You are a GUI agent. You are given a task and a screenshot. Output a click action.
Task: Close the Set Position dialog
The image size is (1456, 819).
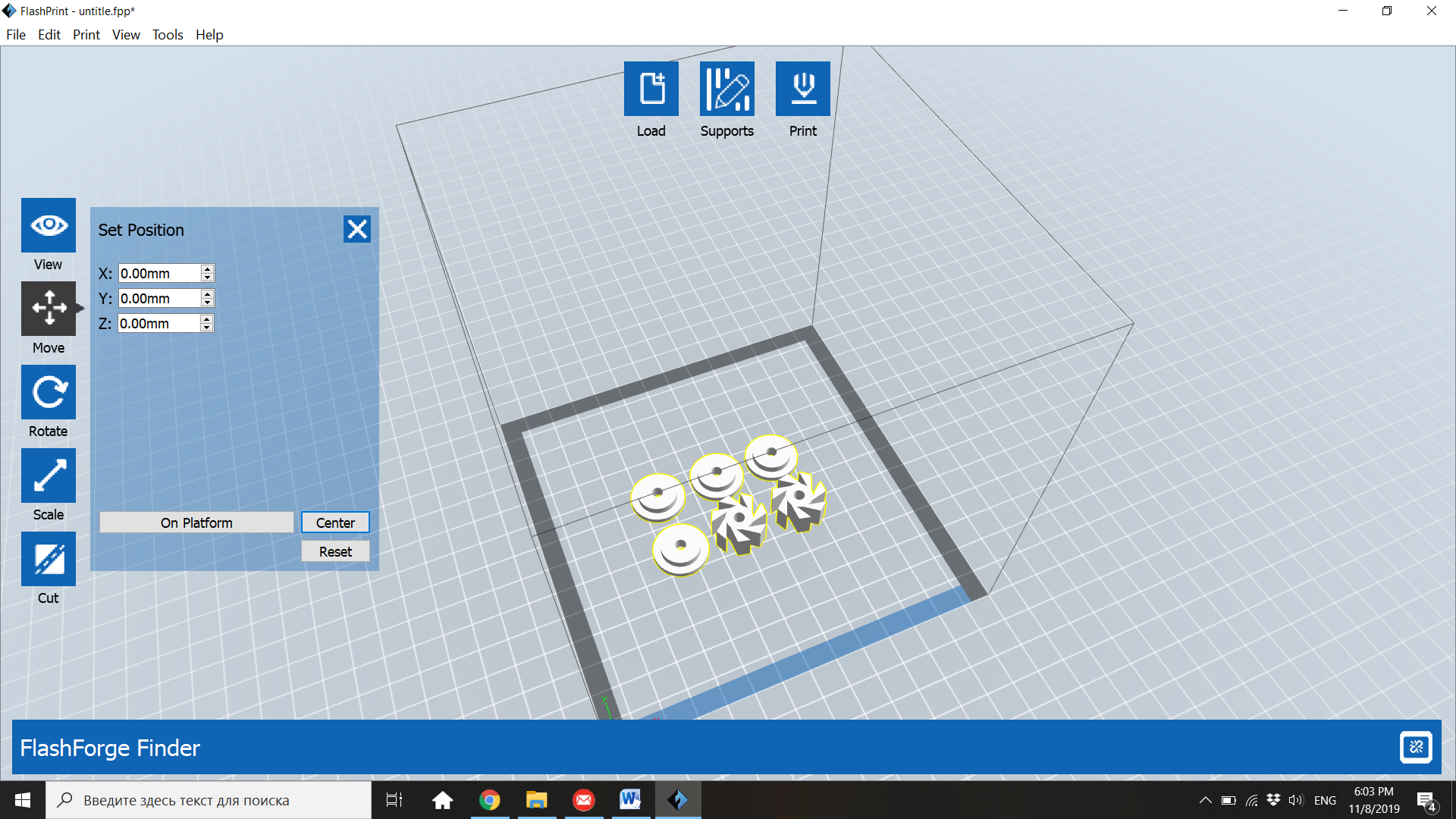pos(356,229)
